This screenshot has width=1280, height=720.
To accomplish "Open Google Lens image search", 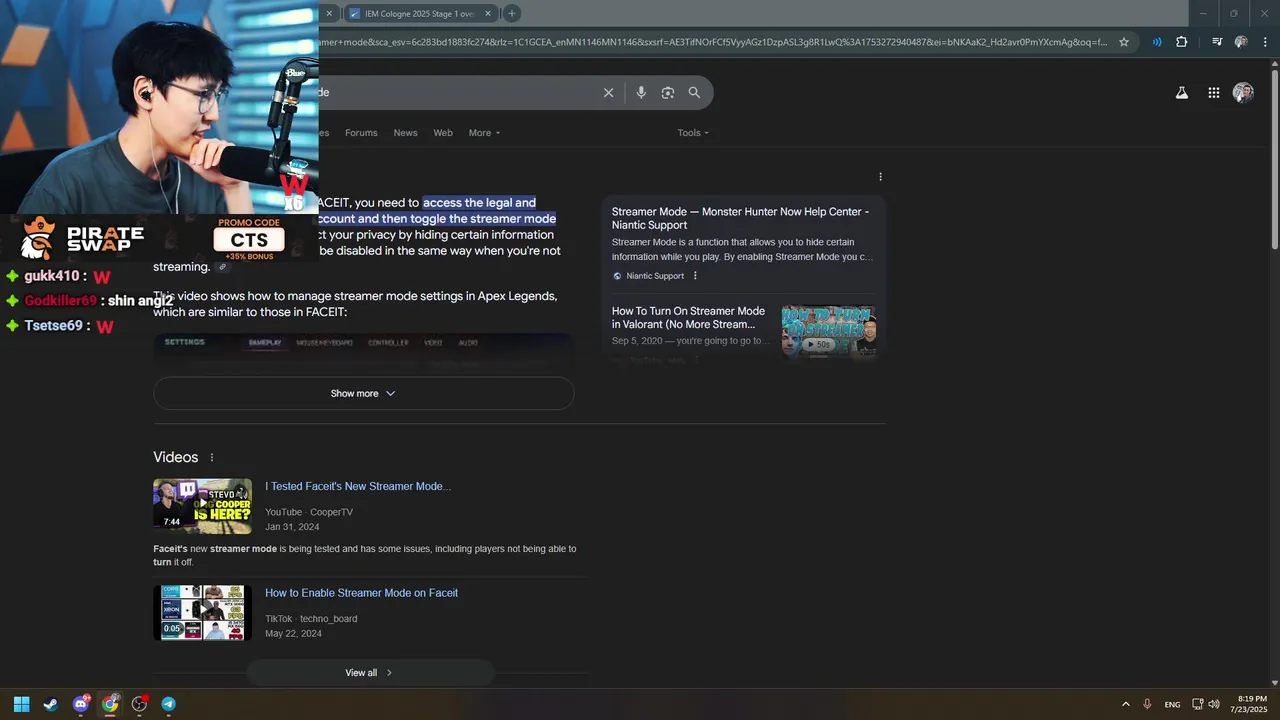I will pyautogui.click(x=668, y=93).
